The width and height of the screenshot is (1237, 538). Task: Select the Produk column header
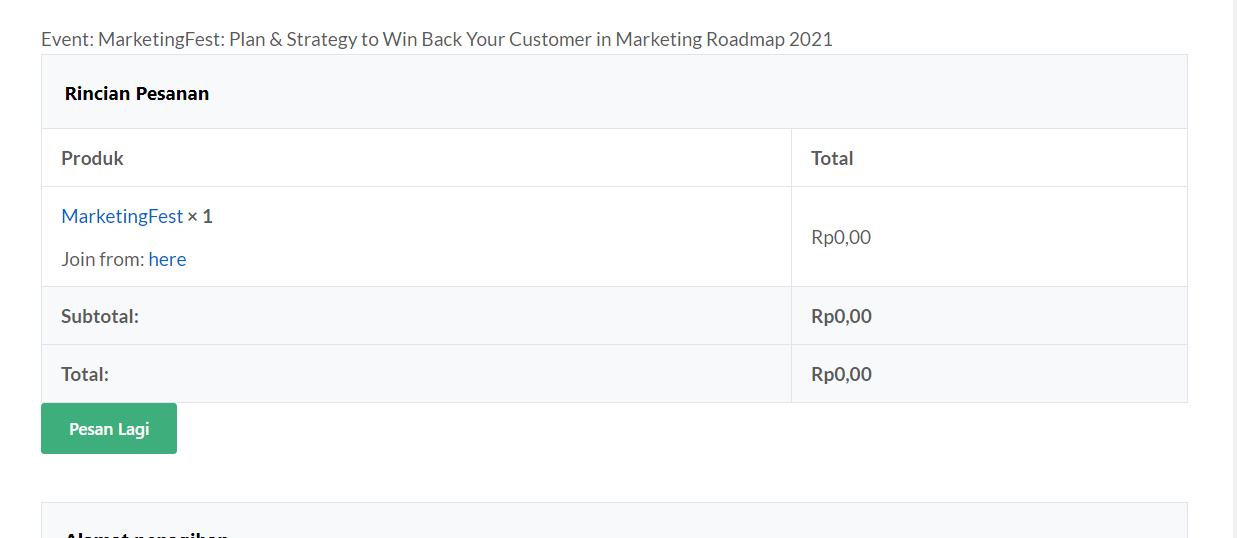click(x=92, y=158)
